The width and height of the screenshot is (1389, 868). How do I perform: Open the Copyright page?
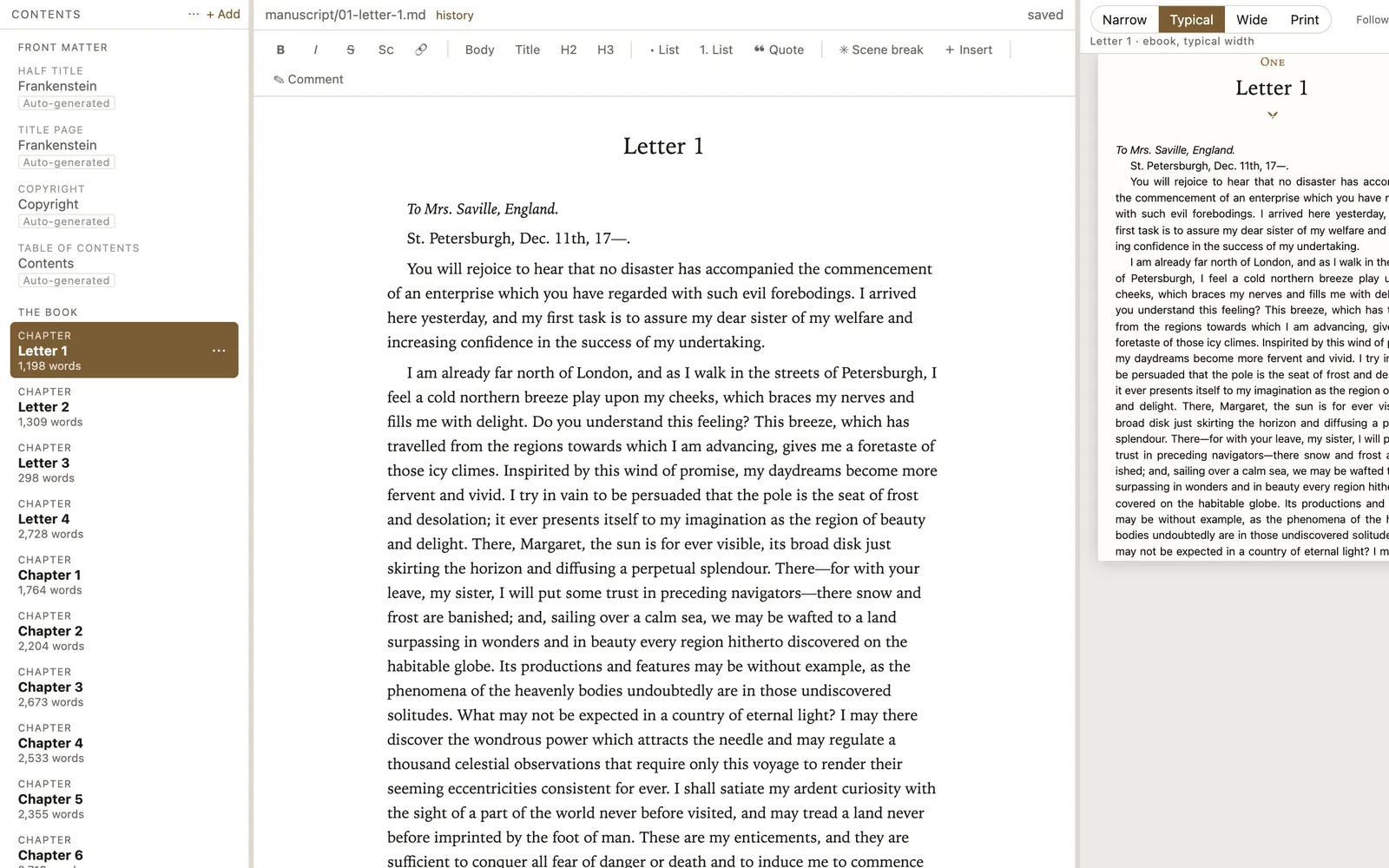click(124, 205)
